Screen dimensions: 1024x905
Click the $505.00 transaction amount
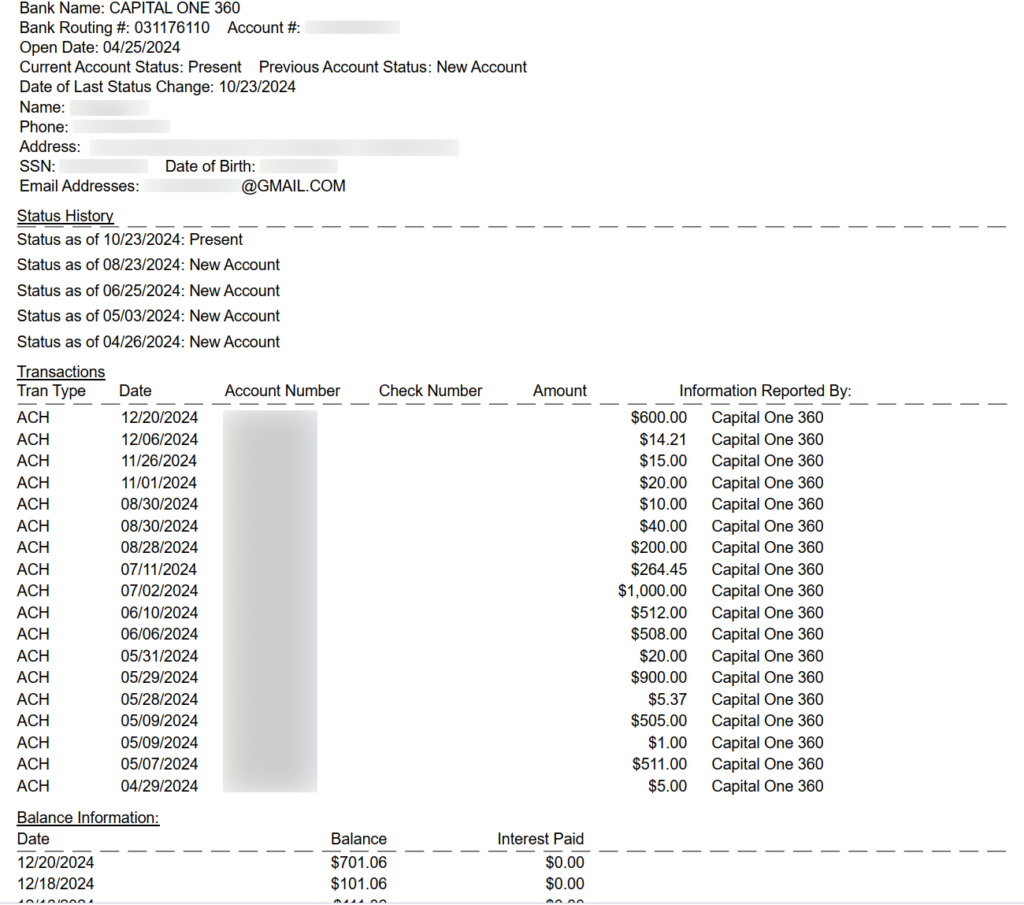click(659, 721)
